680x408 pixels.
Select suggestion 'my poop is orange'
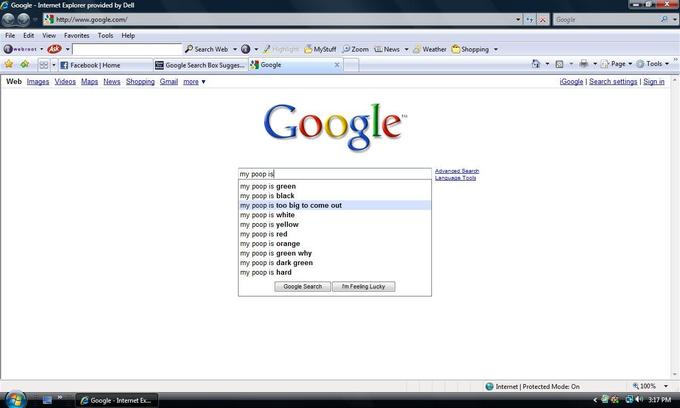[335, 244]
